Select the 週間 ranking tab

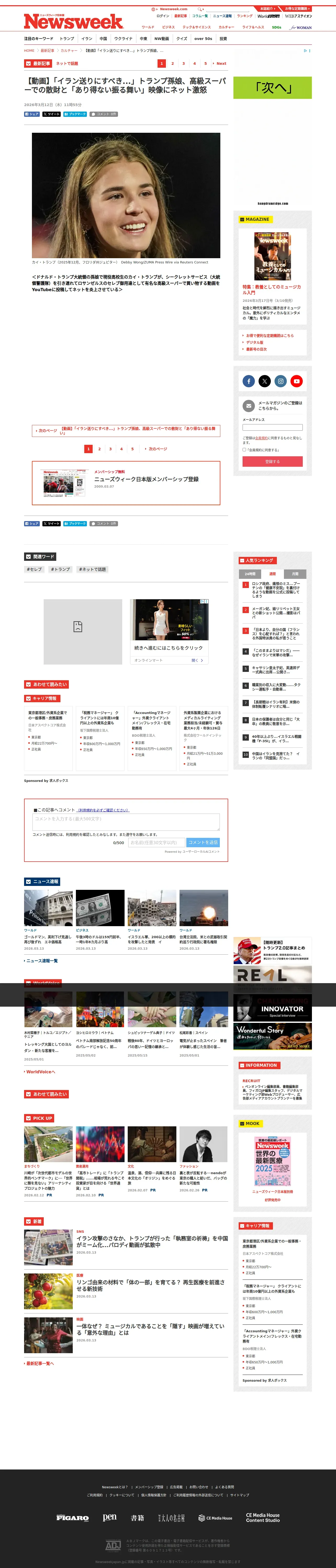pyautogui.click(x=273, y=573)
